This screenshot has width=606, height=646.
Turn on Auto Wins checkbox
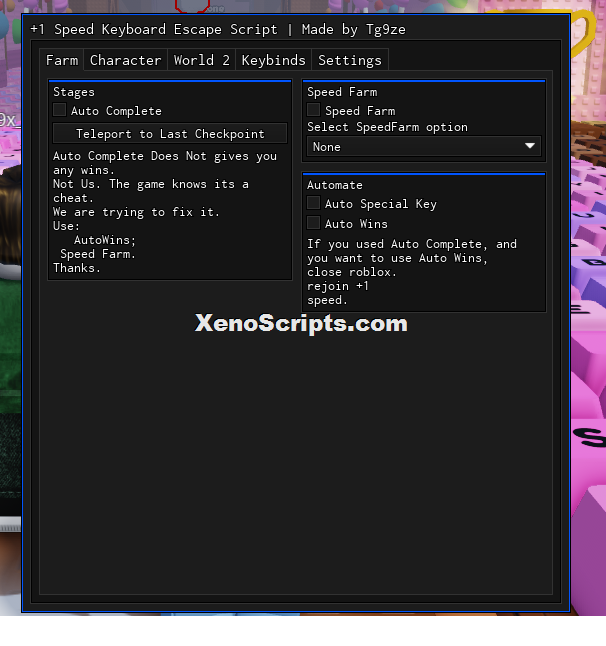tap(314, 223)
